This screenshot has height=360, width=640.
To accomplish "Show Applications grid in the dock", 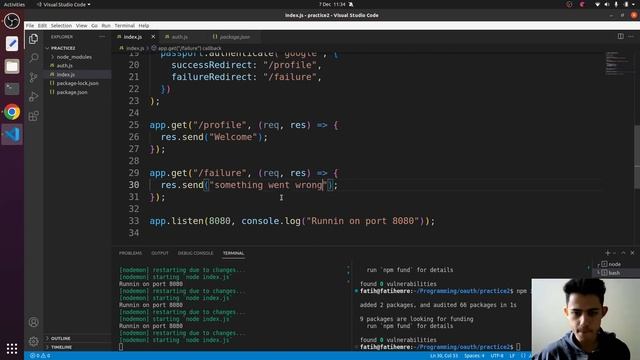I will 11,348.
